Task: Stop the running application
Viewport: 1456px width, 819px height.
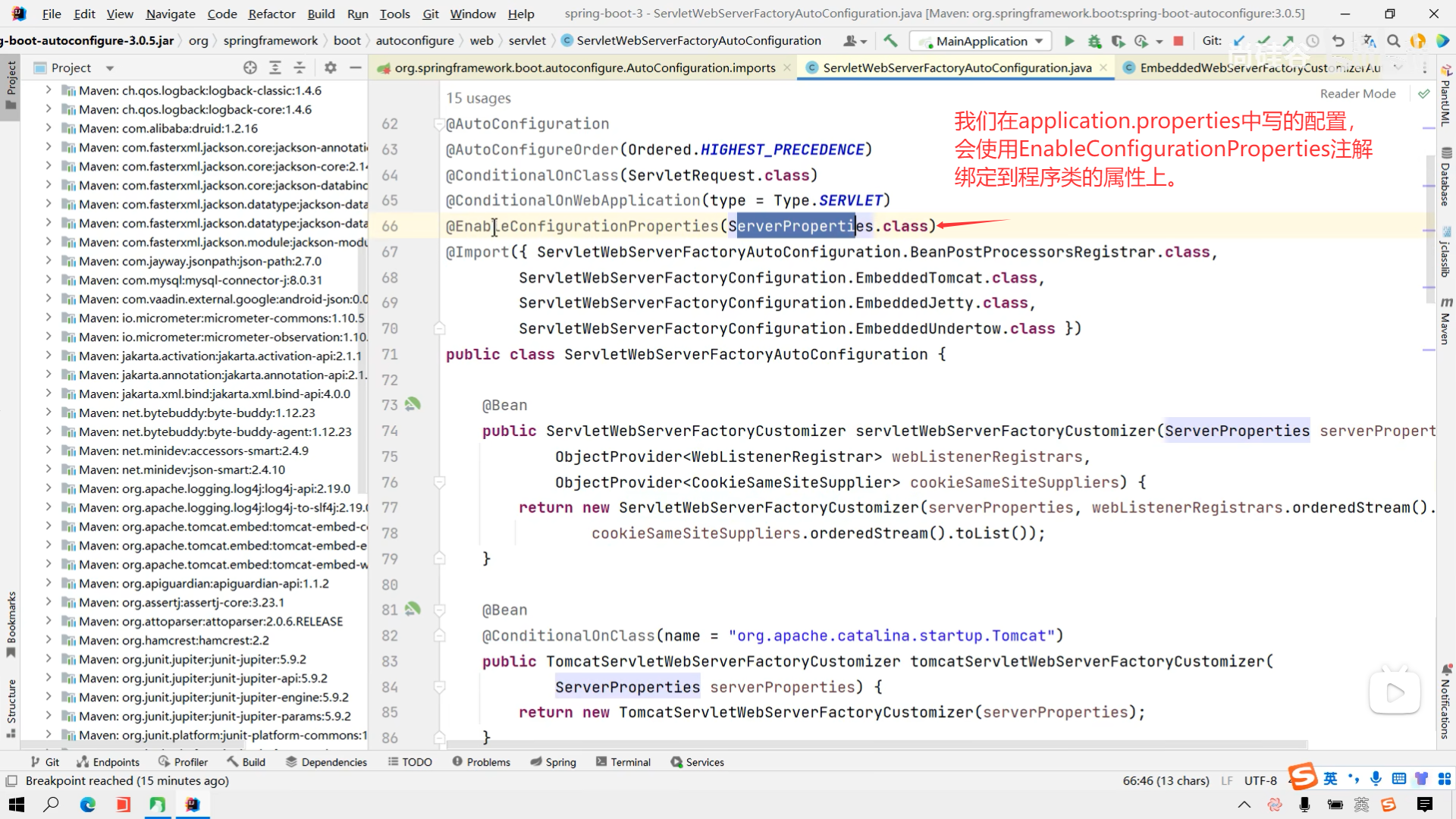Action: [1178, 41]
